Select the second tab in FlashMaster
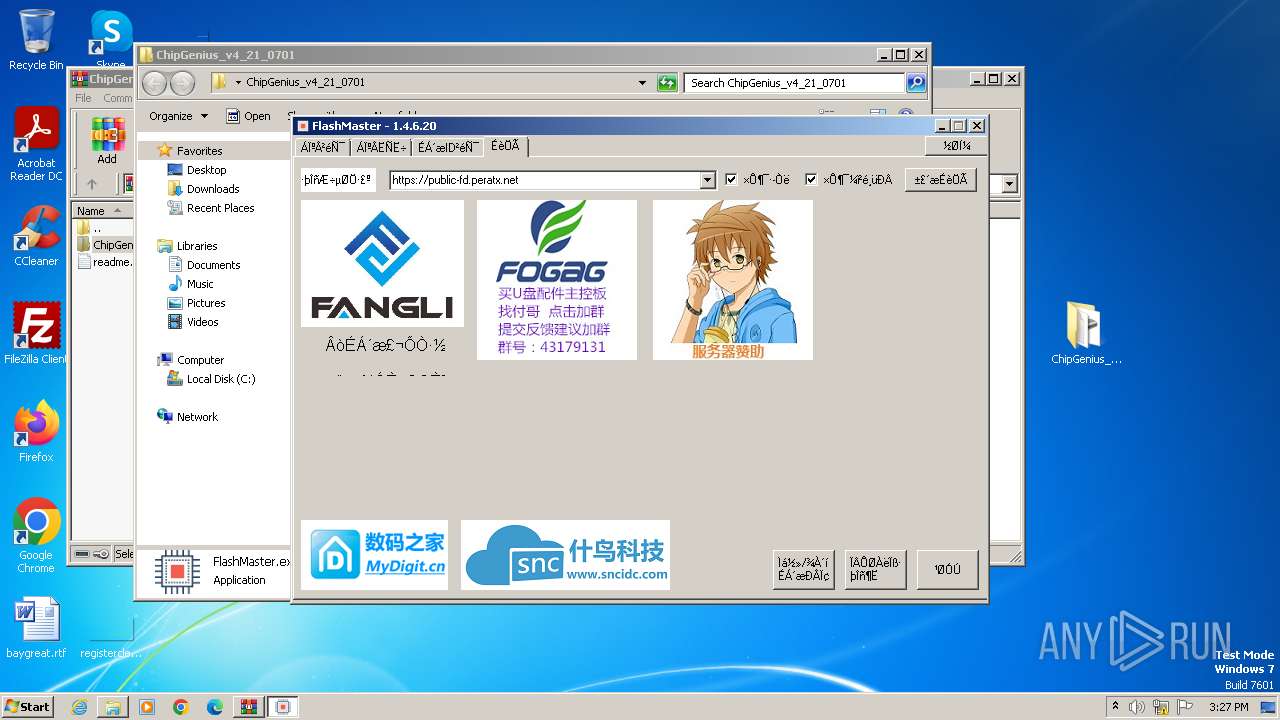 pyautogui.click(x=380, y=147)
